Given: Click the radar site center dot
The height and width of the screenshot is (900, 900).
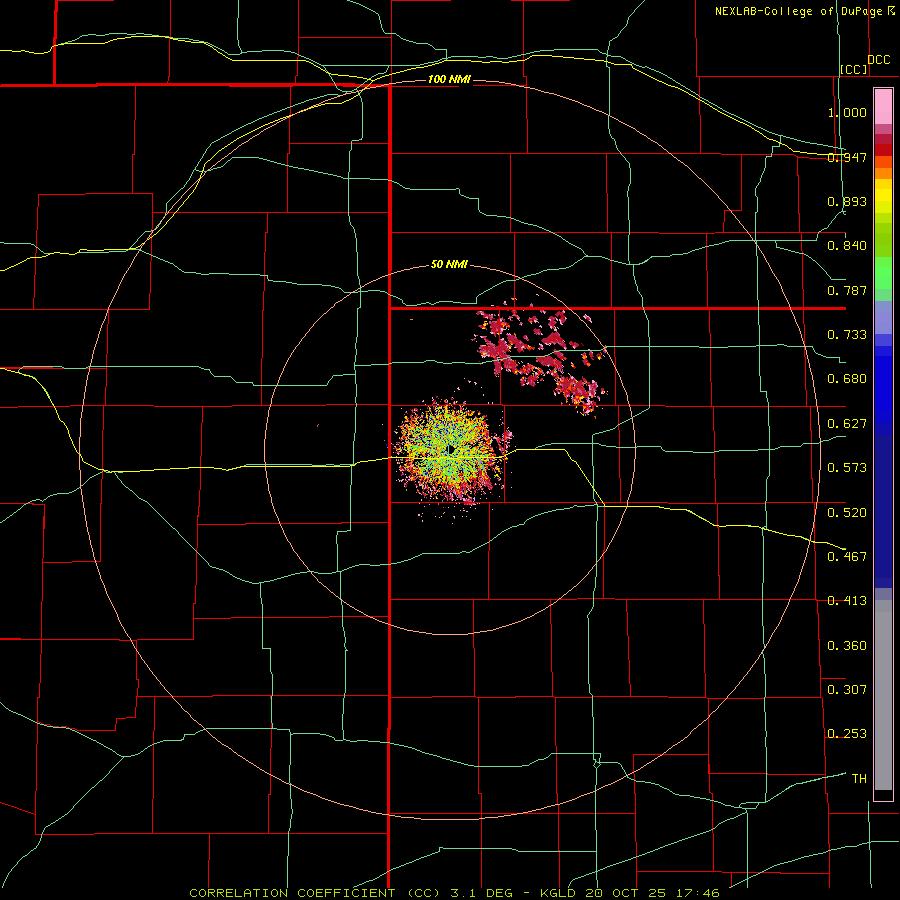Looking at the screenshot, I should point(451,449).
